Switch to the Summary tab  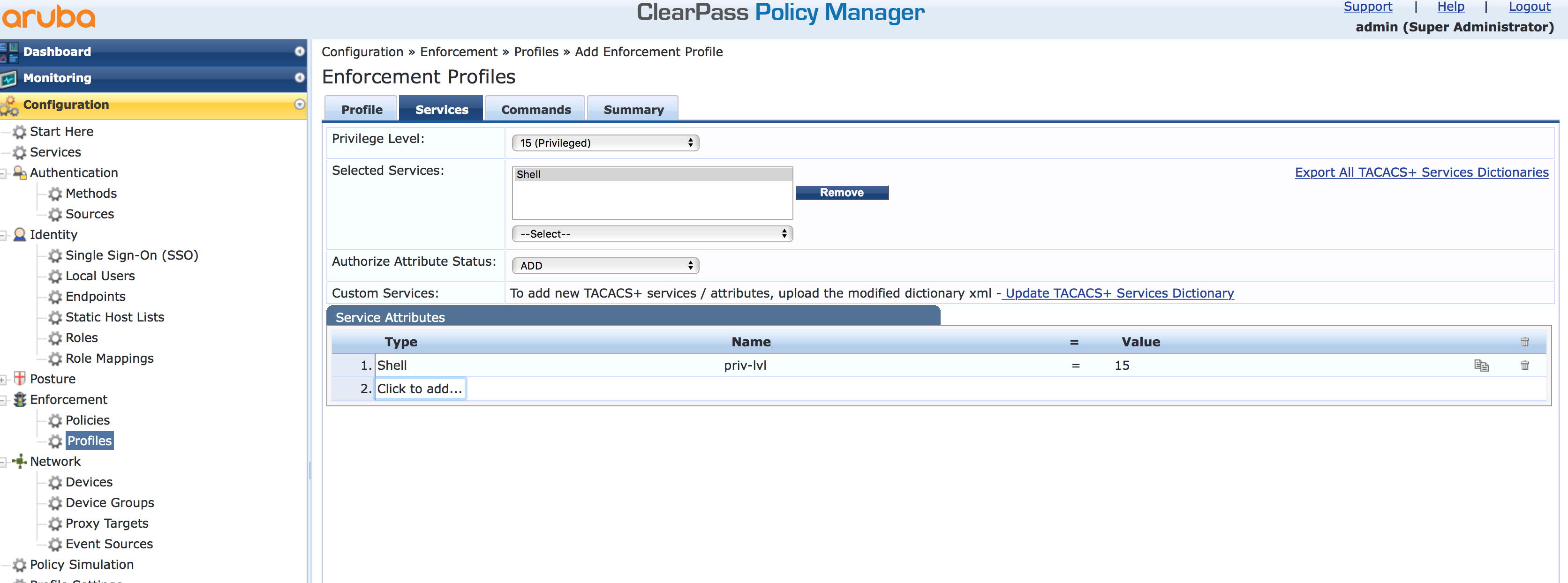(633, 110)
